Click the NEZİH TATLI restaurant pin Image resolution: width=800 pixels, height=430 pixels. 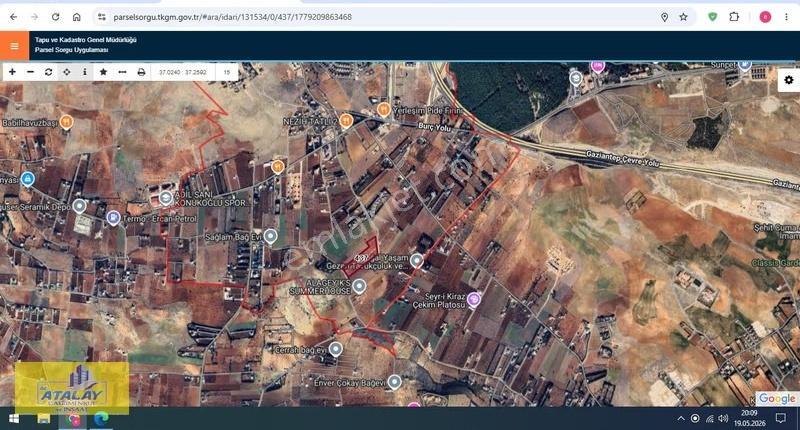346,120
